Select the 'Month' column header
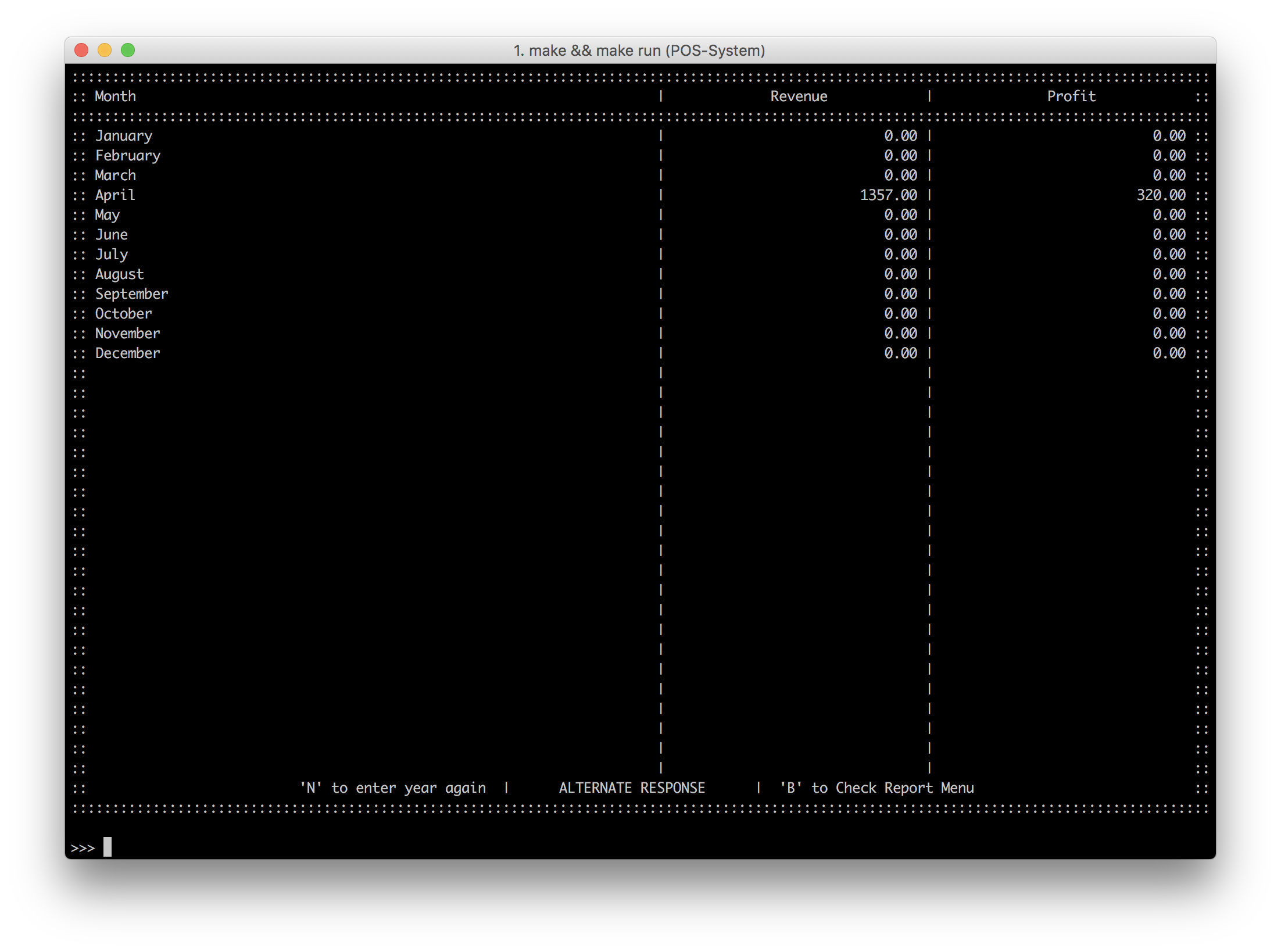 pyautogui.click(x=116, y=96)
